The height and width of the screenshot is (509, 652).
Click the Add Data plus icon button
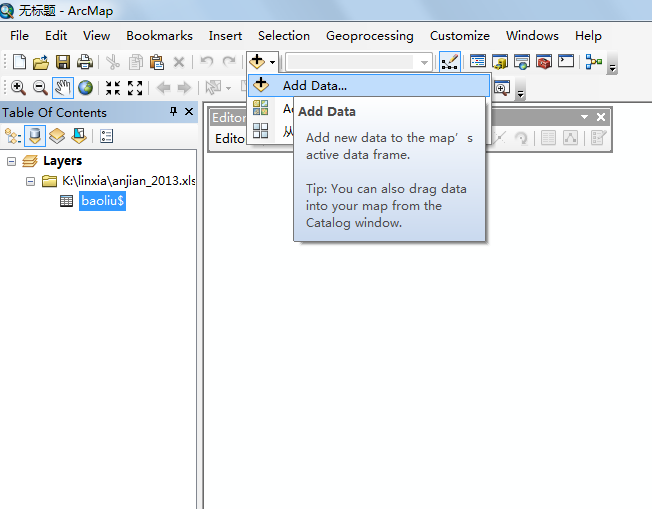point(257,62)
